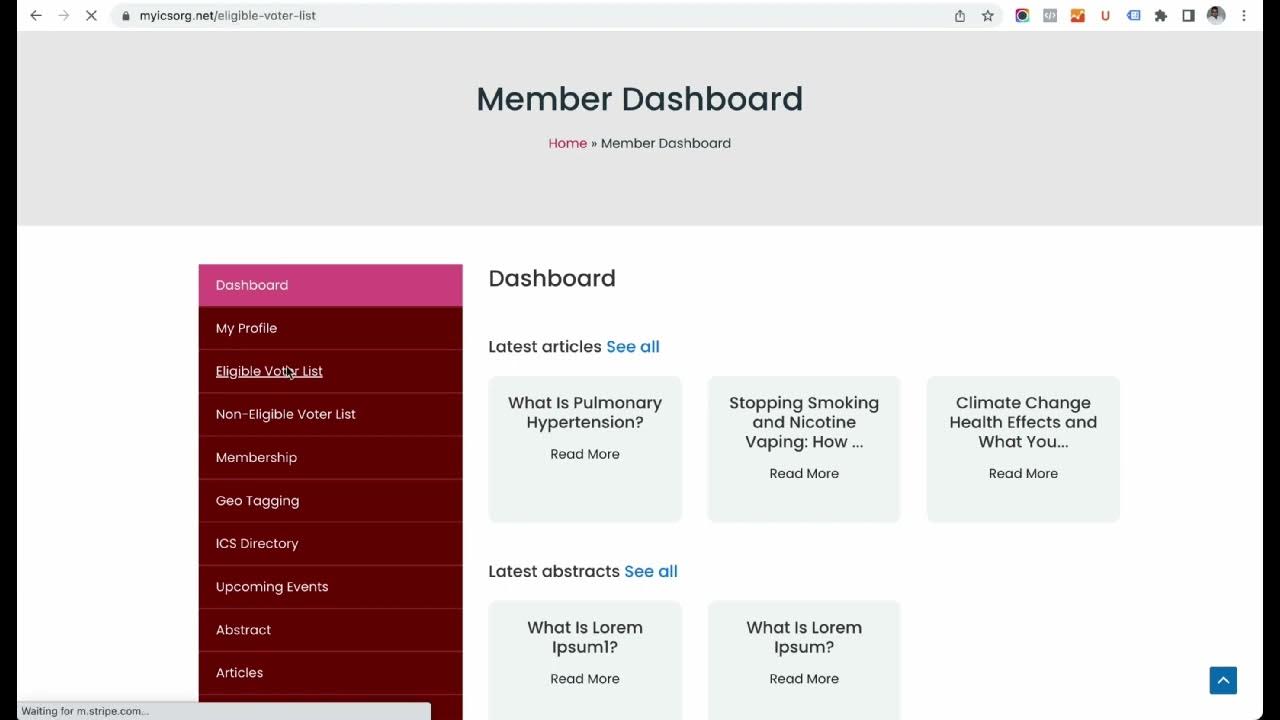Open Geo Tagging sidebar item
Image resolution: width=1280 pixels, height=720 pixels.
pos(330,500)
